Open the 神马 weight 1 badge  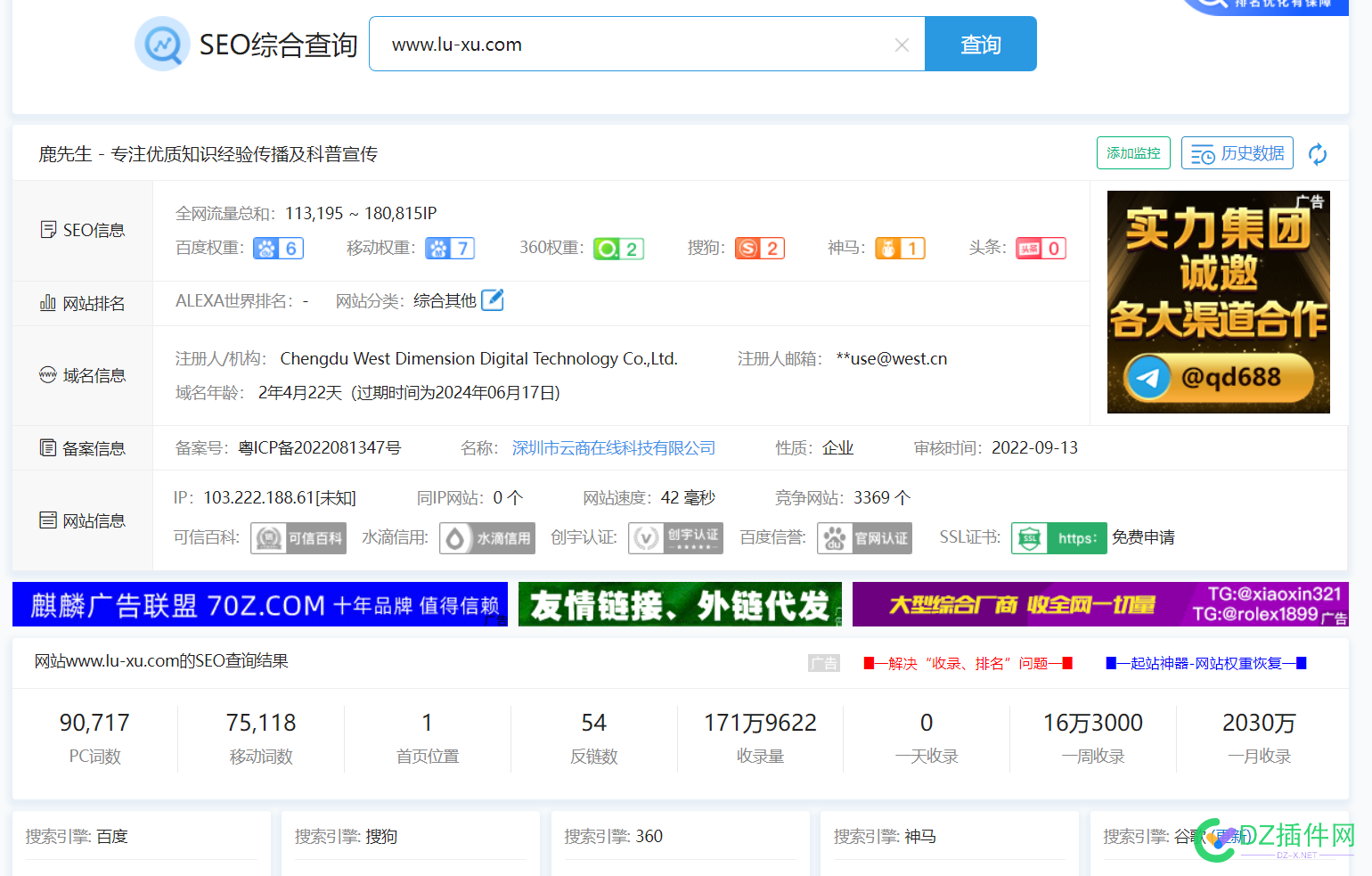(901, 248)
